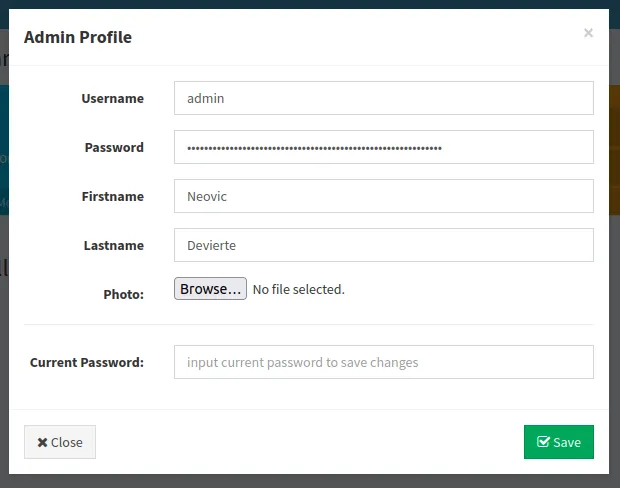This screenshot has width=620, height=488.
Task: Save the admin profile changes
Action: pos(558,442)
